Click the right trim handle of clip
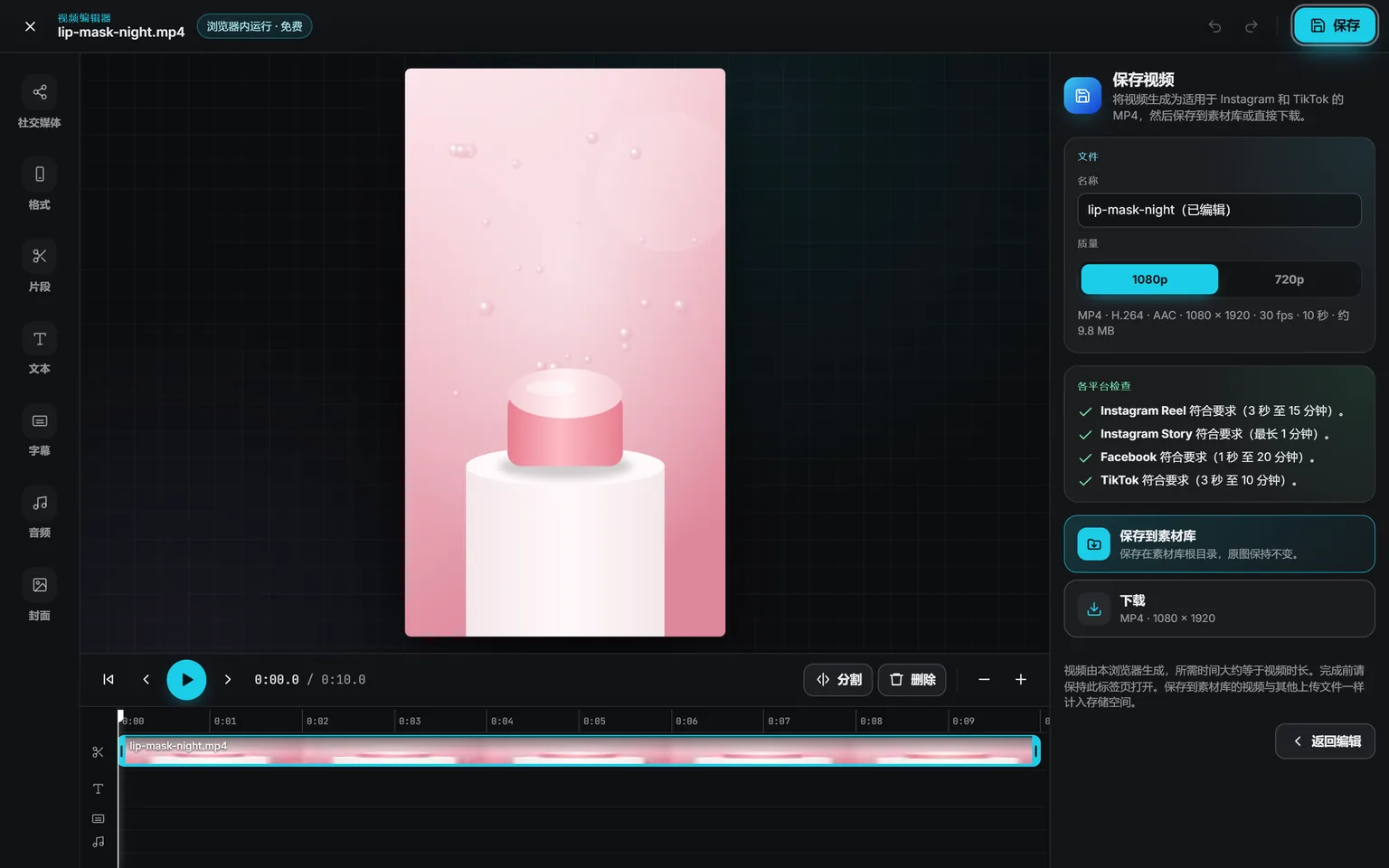This screenshot has height=868, width=1389. click(1035, 751)
